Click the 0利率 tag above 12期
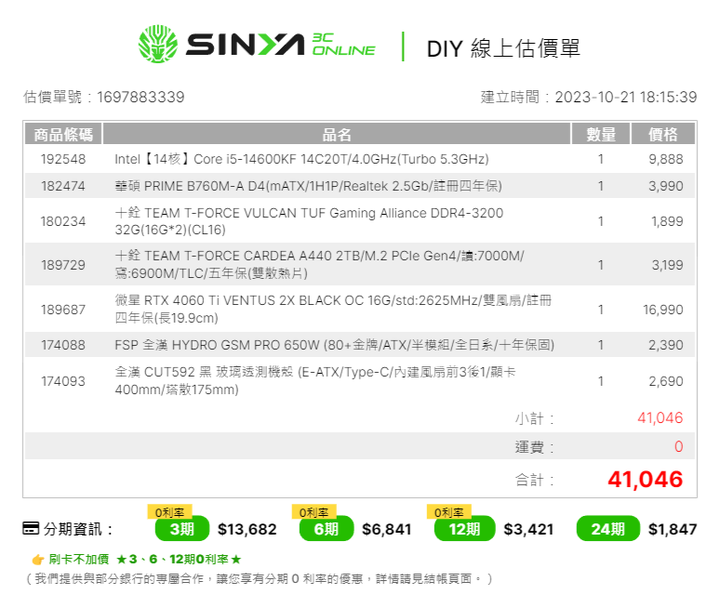 [449, 512]
